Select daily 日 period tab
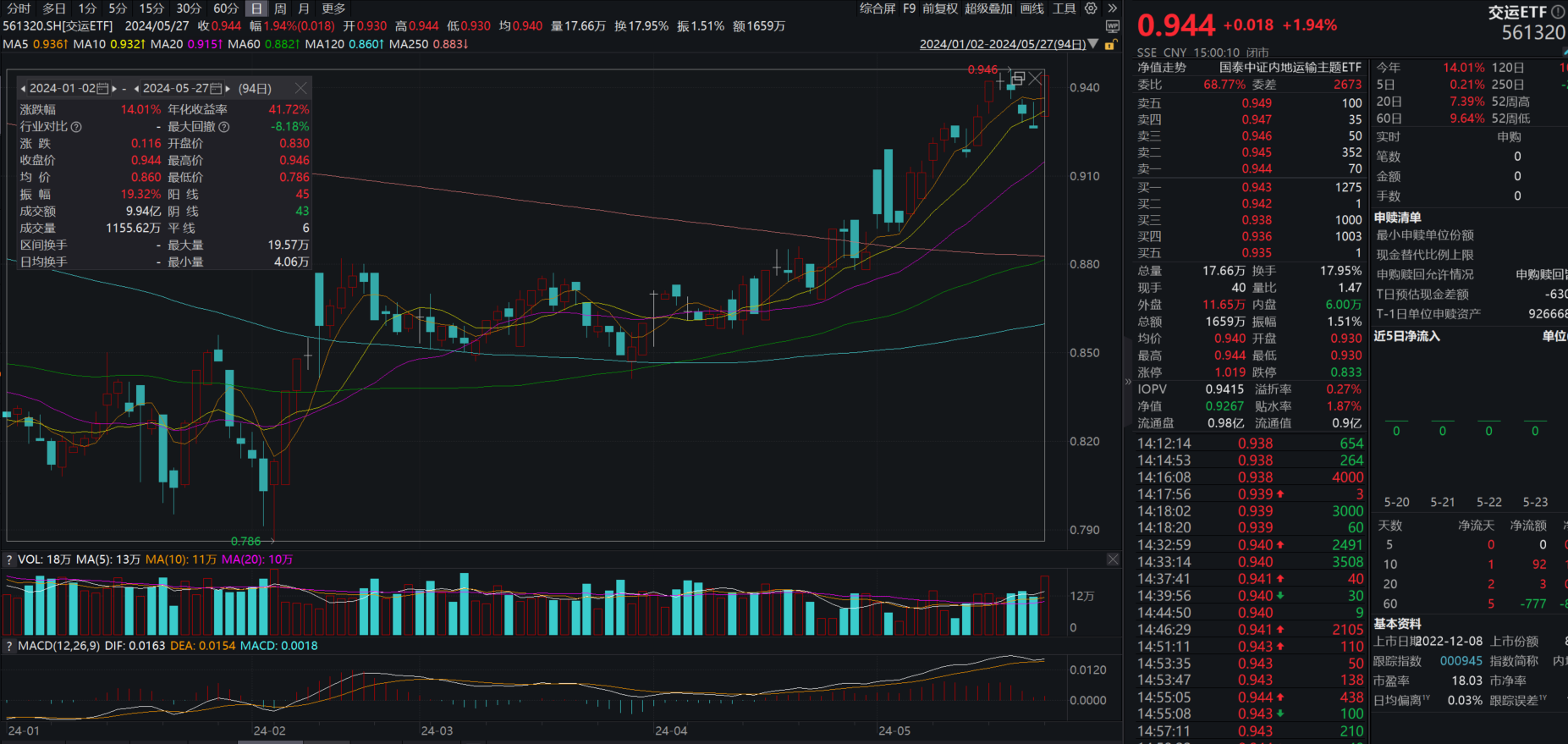The height and width of the screenshot is (744, 1568). 256,8
